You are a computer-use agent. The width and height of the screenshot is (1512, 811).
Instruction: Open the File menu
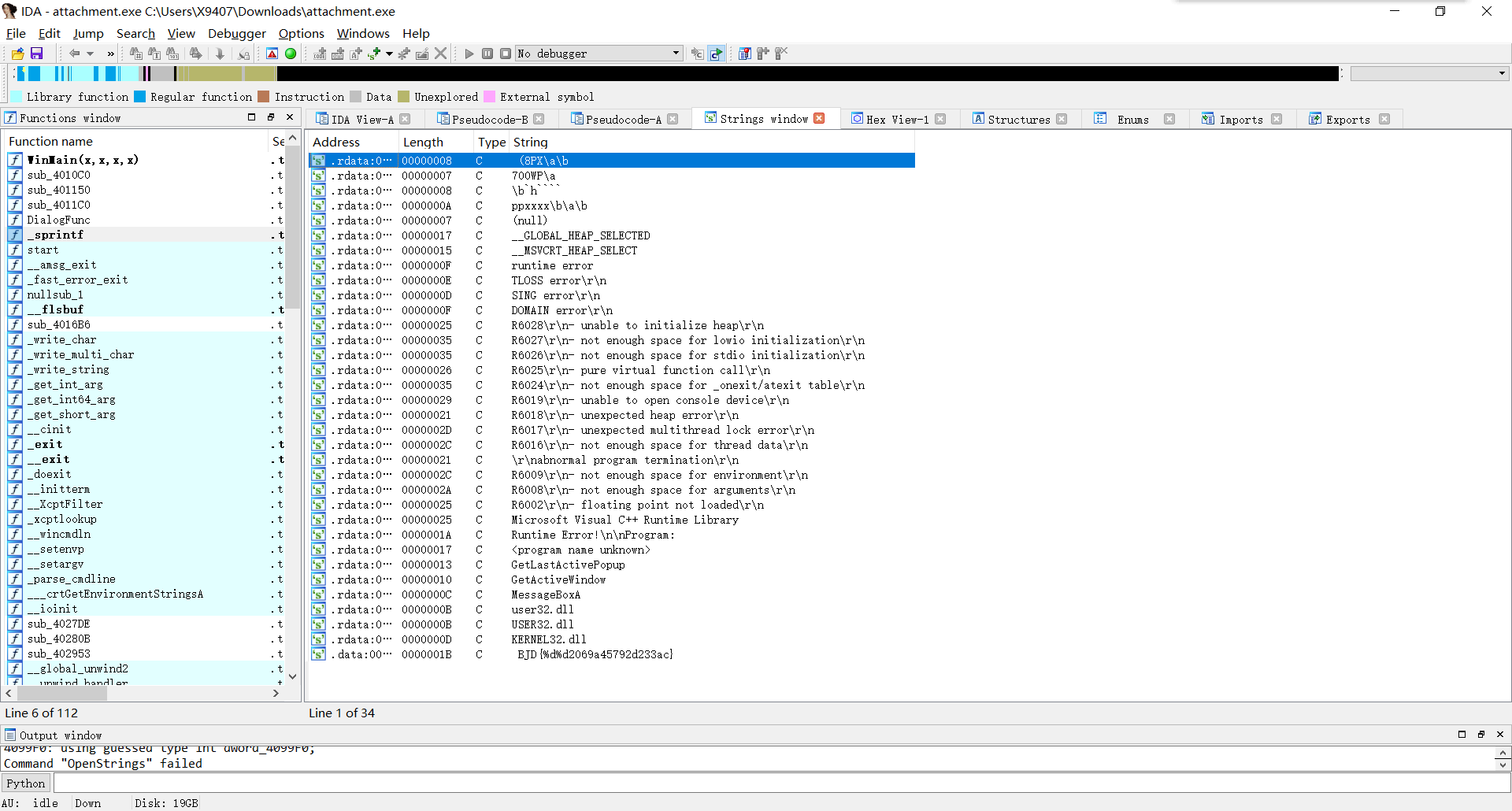point(16,33)
